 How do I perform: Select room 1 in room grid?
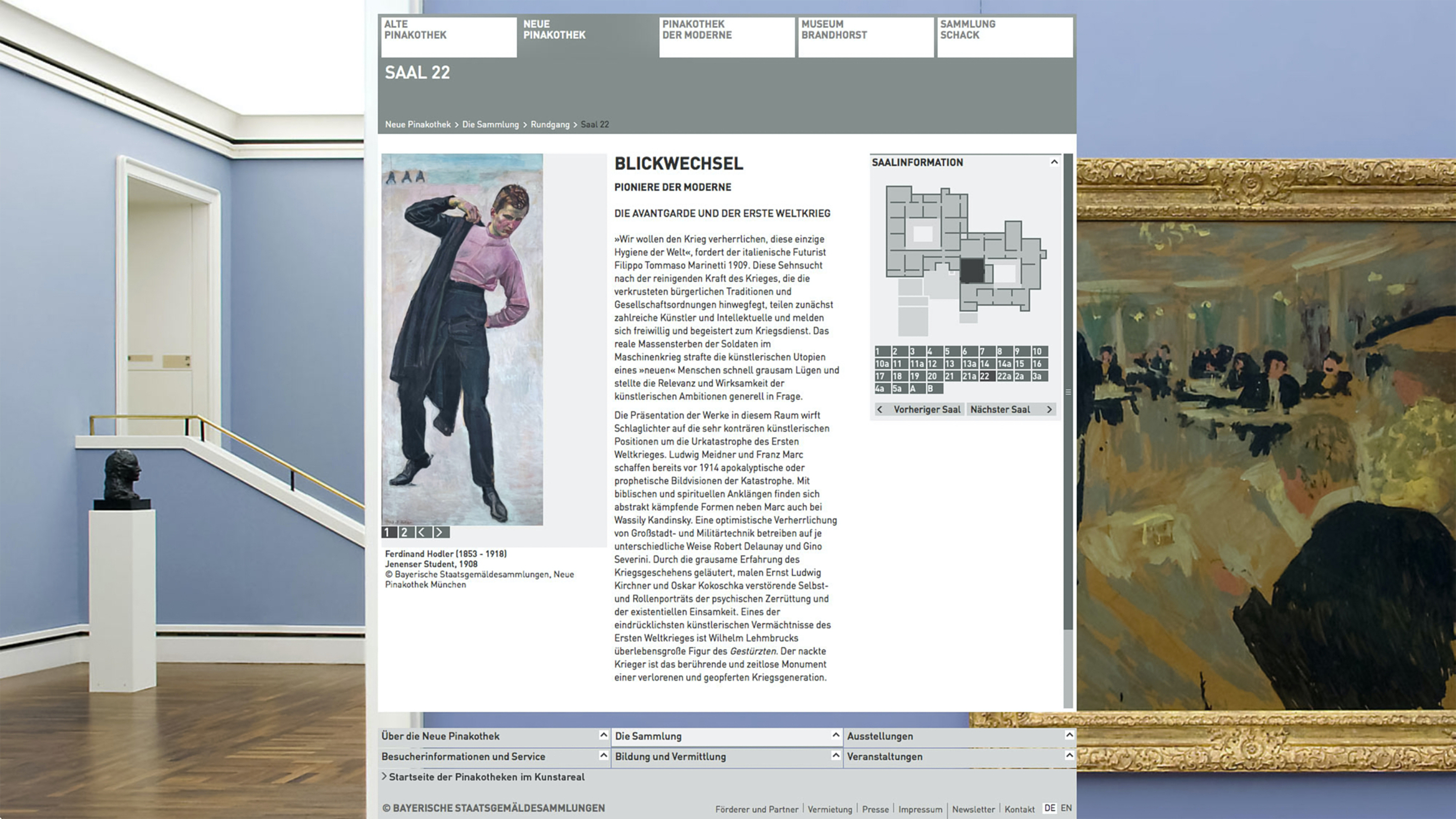click(883, 351)
